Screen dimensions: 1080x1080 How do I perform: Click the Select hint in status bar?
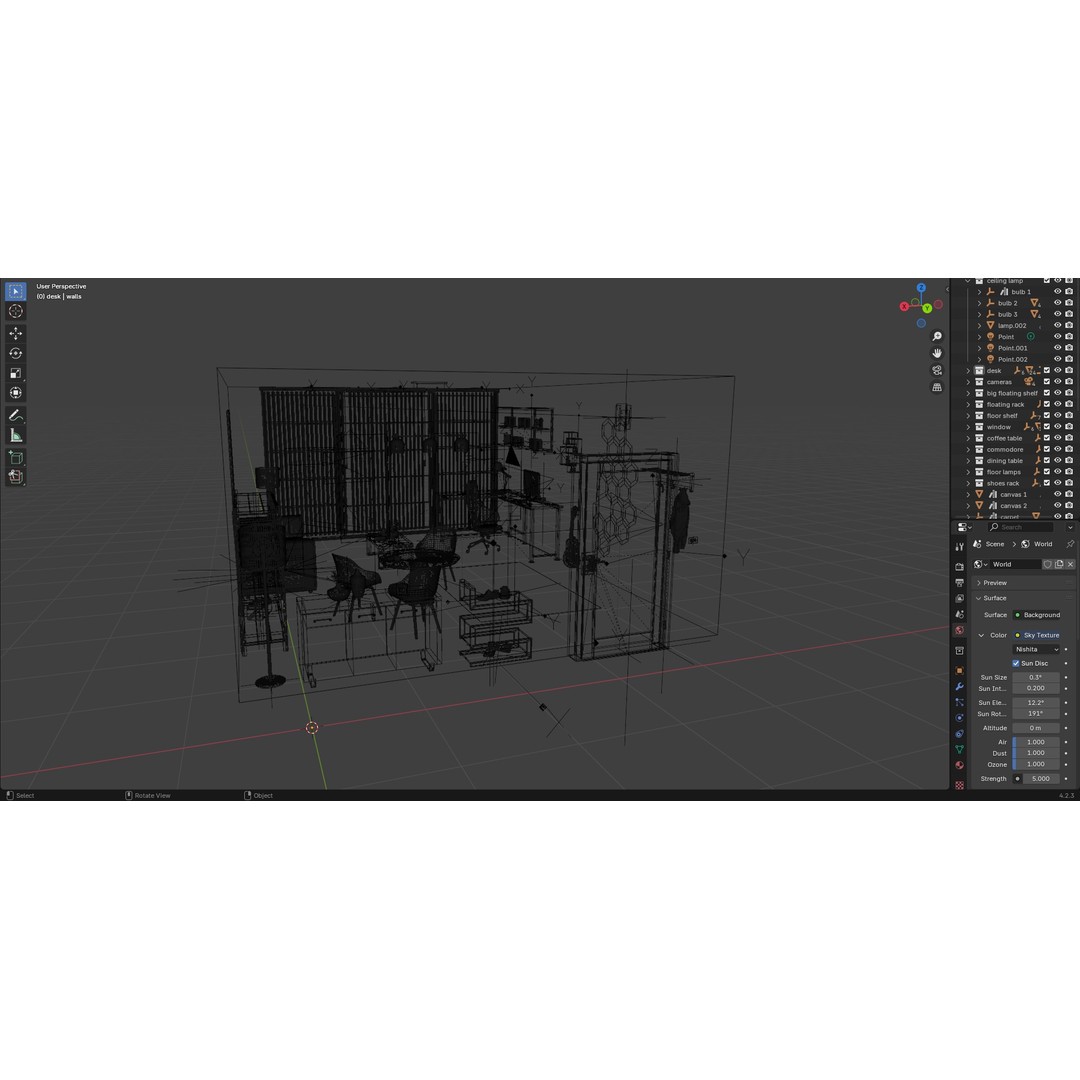click(22, 795)
